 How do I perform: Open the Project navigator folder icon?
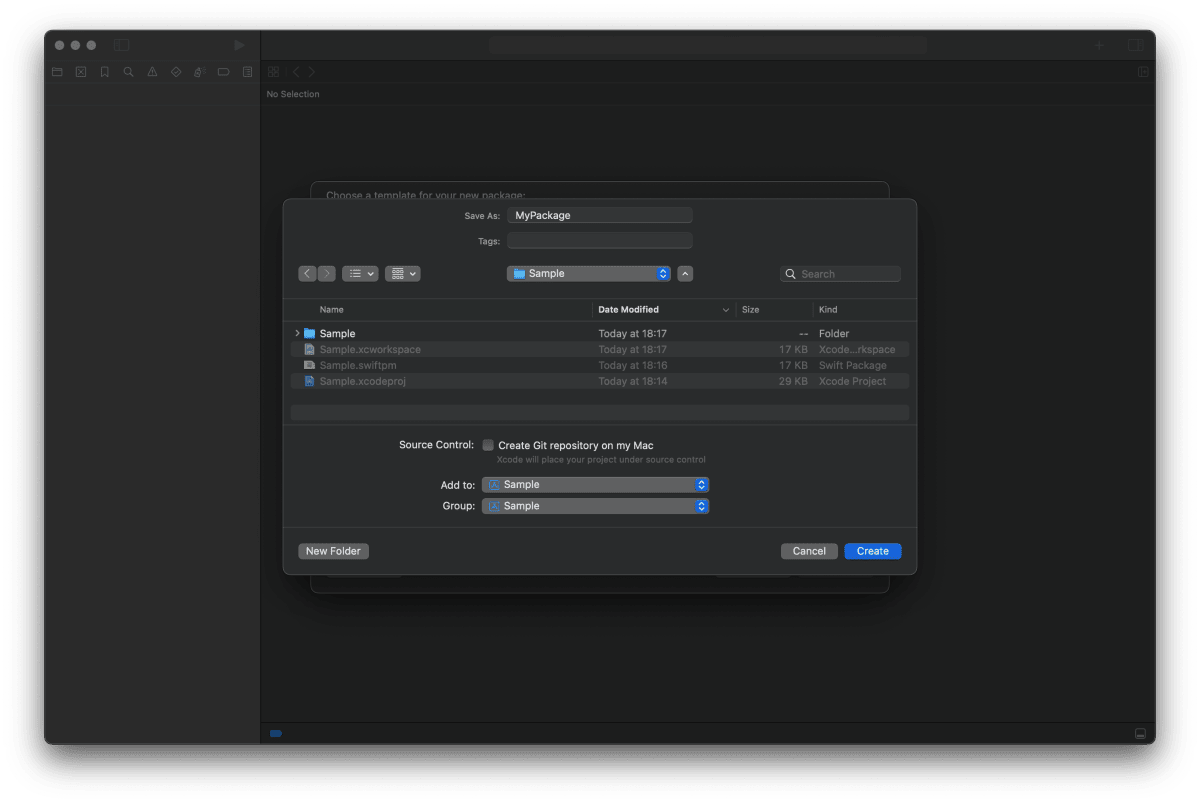(x=57, y=72)
